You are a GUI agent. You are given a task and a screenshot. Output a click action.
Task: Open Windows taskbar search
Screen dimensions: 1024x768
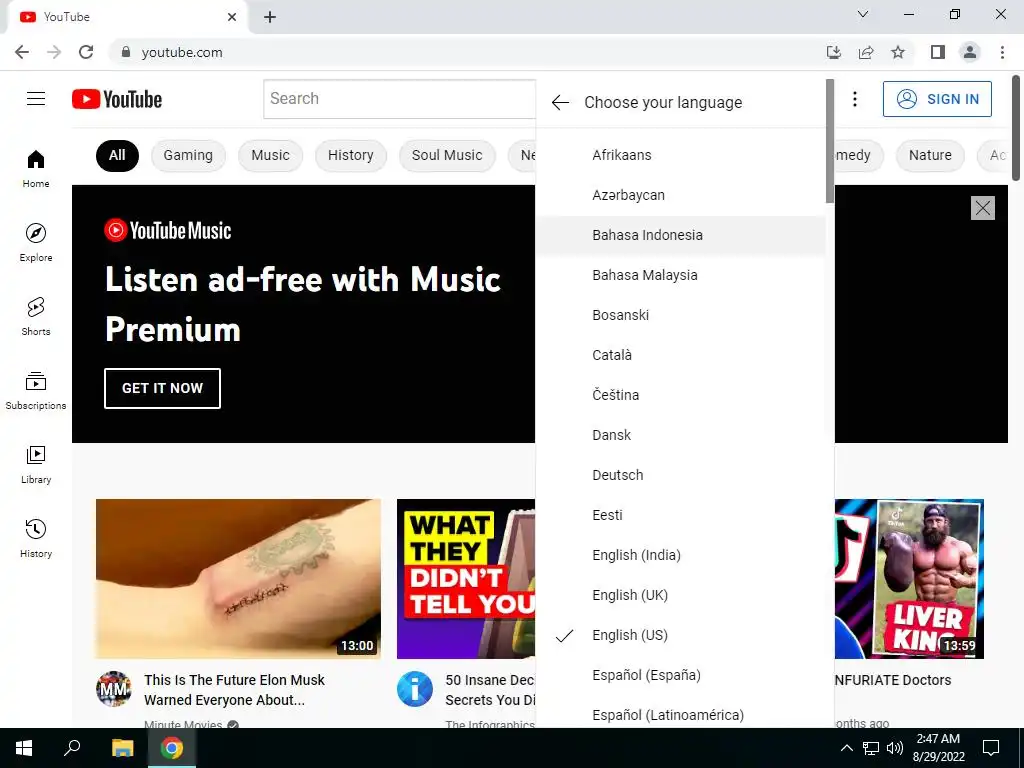[x=72, y=748]
